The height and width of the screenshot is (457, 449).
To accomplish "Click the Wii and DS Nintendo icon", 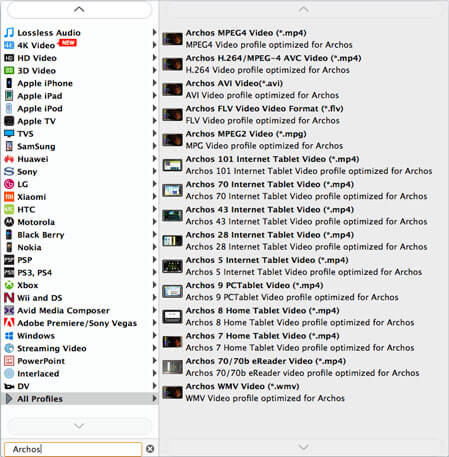I will click(9, 298).
